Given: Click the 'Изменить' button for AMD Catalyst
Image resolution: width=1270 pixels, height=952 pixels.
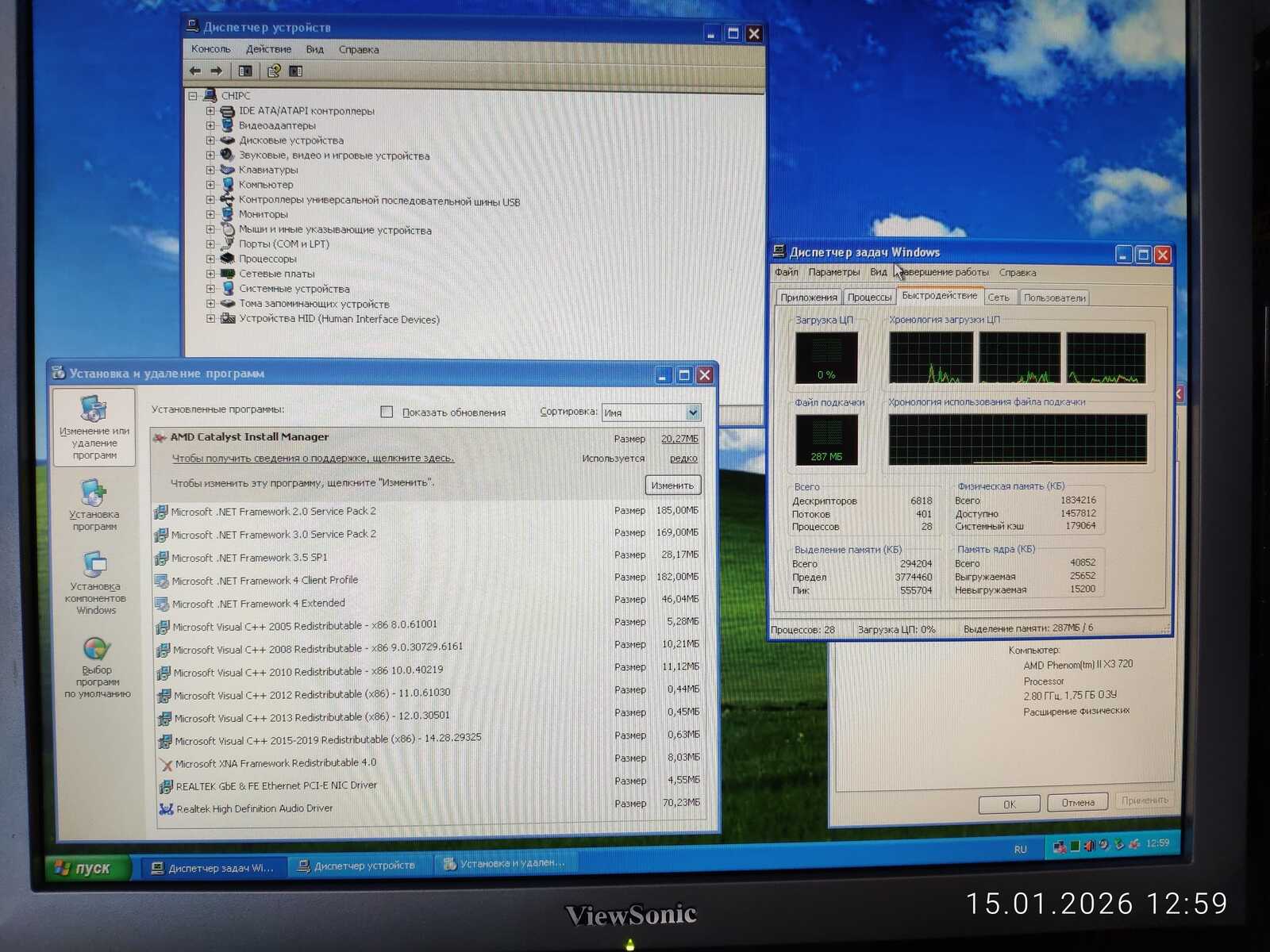Looking at the screenshot, I should coord(672,486).
